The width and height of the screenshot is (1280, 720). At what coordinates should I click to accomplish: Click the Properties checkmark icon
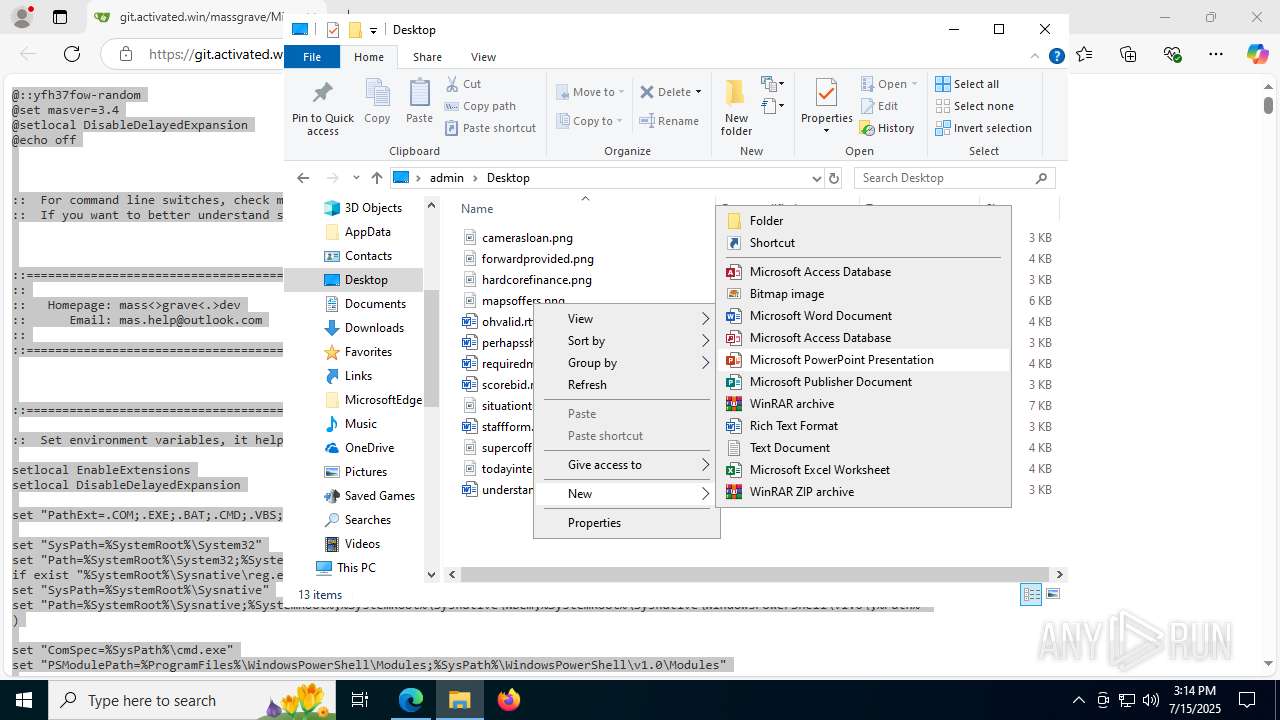[x=826, y=93]
